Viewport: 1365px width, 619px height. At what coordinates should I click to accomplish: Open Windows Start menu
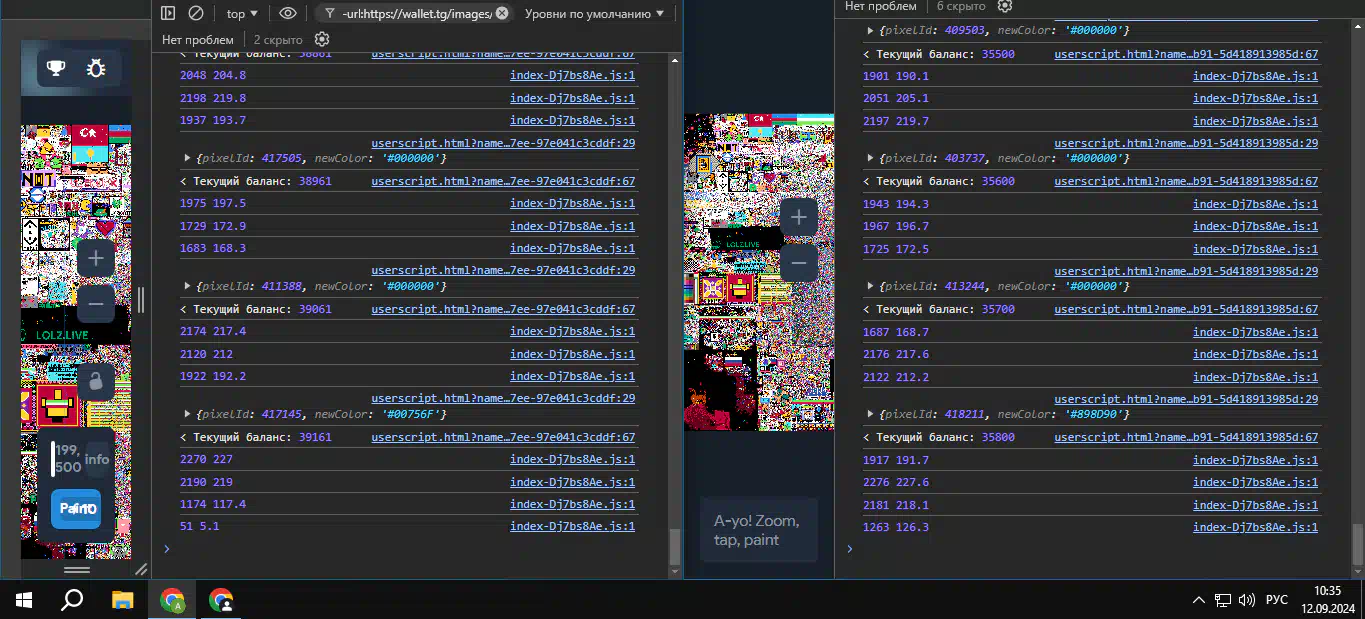tap(24, 600)
